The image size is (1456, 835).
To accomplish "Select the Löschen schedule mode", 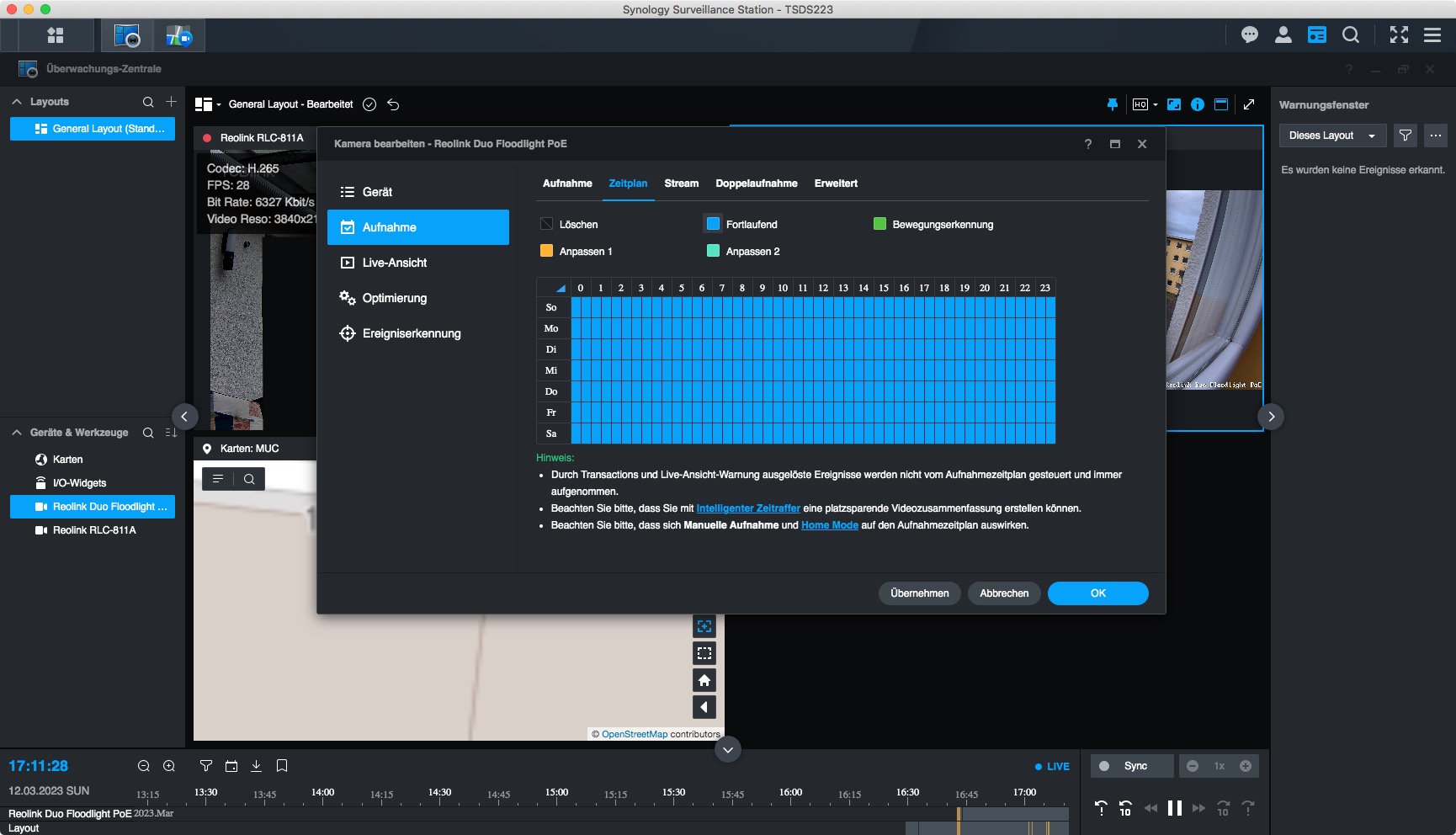I will [x=546, y=224].
